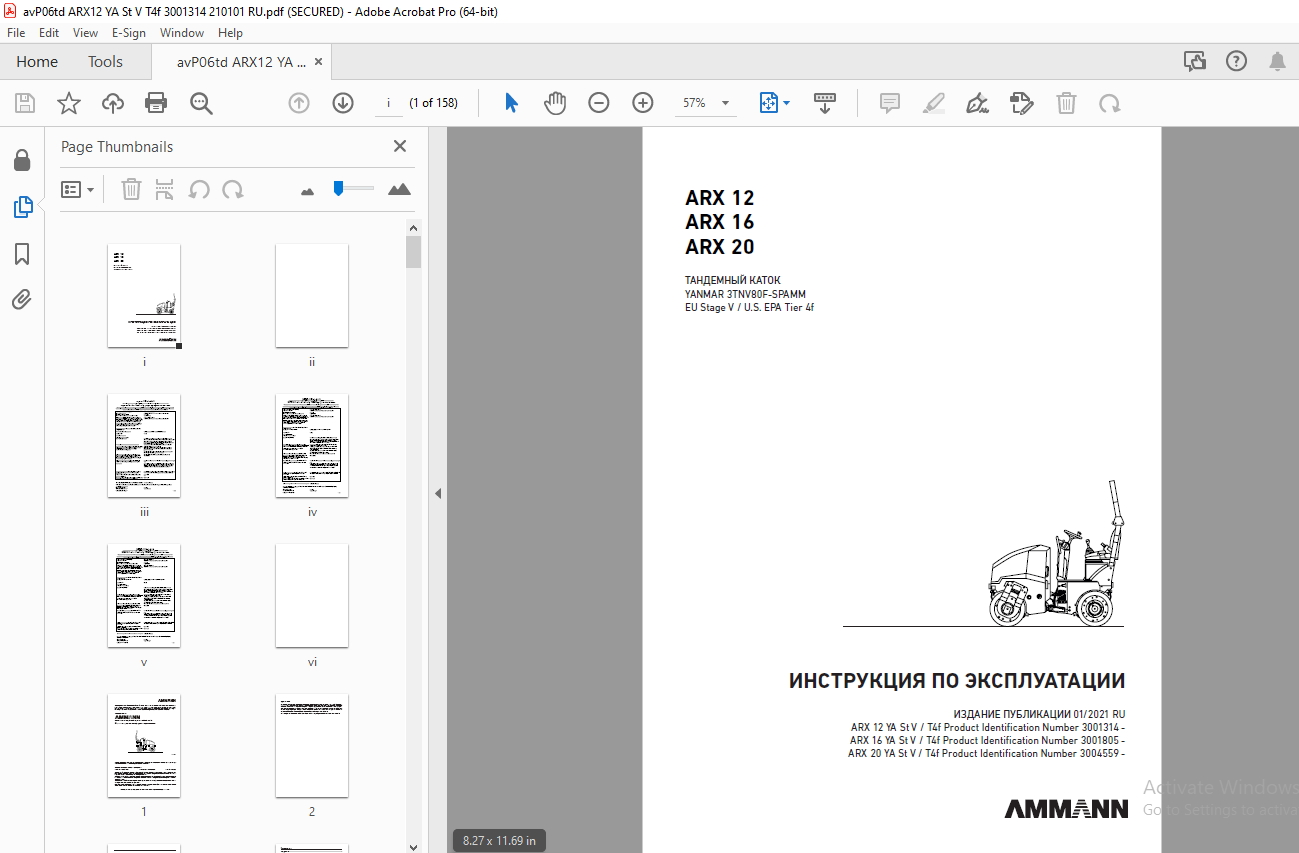The width and height of the screenshot is (1299, 853).
Task: Open security lock panel in sidebar
Action: (x=22, y=160)
